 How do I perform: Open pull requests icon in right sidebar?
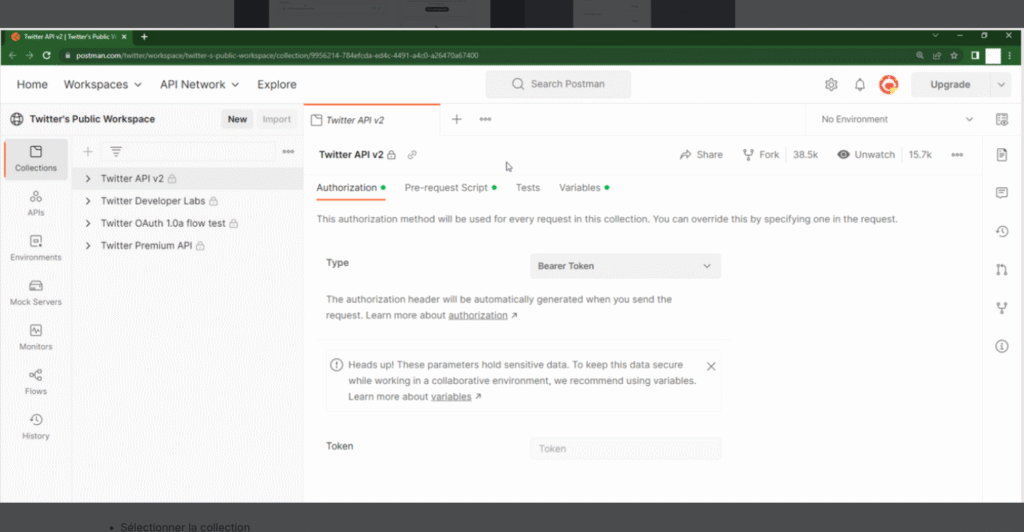pyautogui.click(x=1002, y=270)
